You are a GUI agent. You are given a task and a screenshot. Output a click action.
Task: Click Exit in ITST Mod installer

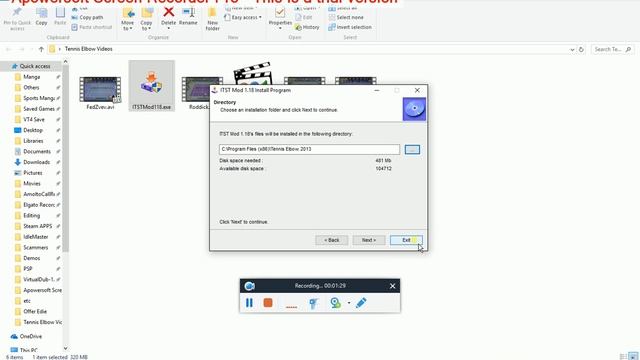click(406, 240)
